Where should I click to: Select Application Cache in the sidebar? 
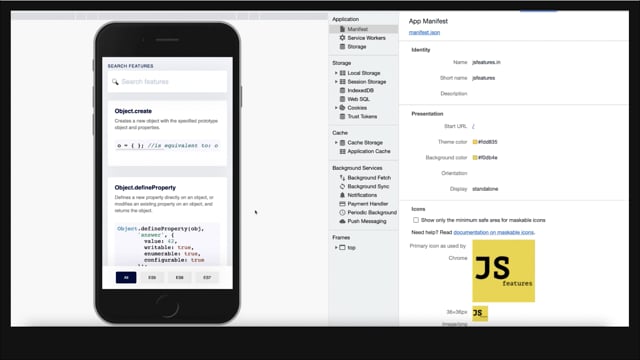(369, 151)
